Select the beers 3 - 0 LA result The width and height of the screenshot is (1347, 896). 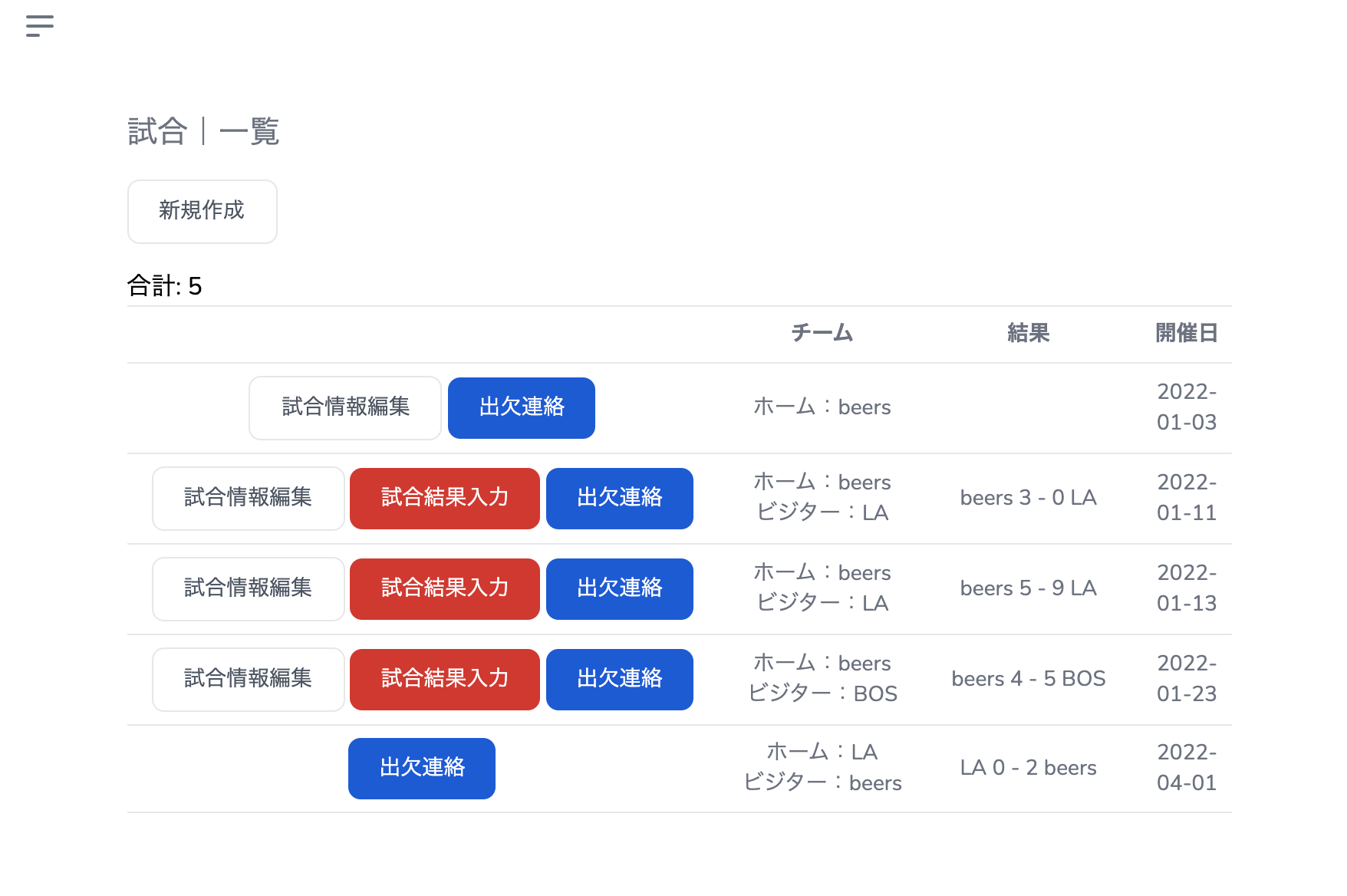(1028, 498)
